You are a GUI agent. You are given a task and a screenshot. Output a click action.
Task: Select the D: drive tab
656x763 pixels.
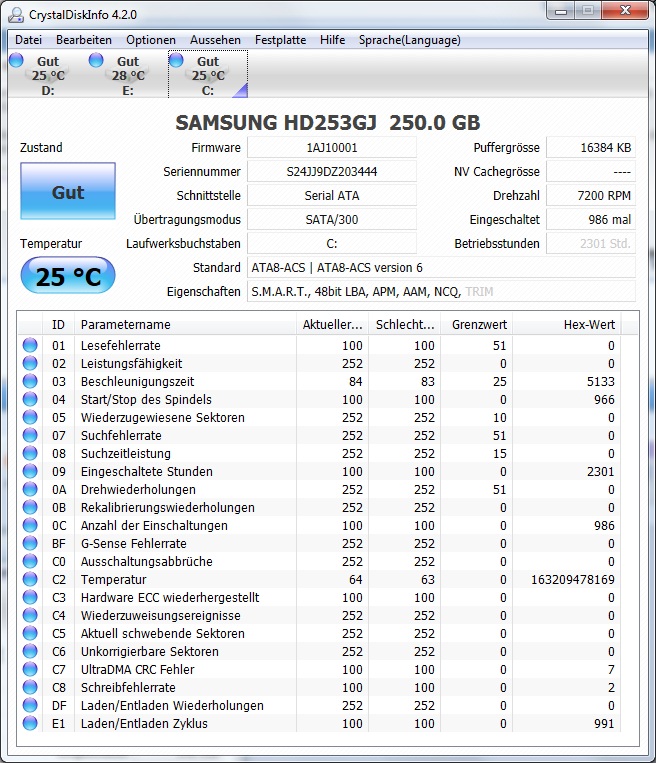point(48,75)
